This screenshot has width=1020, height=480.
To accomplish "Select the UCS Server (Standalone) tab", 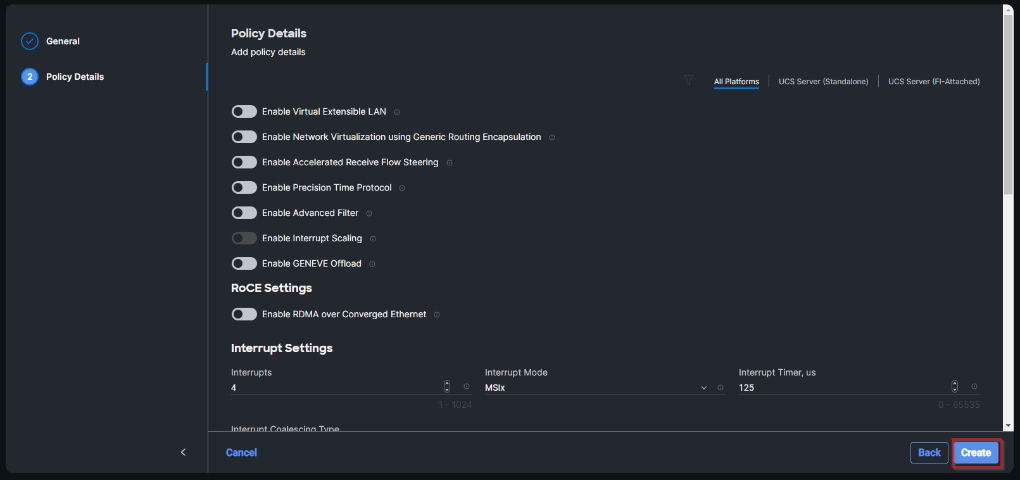I will click(823, 81).
